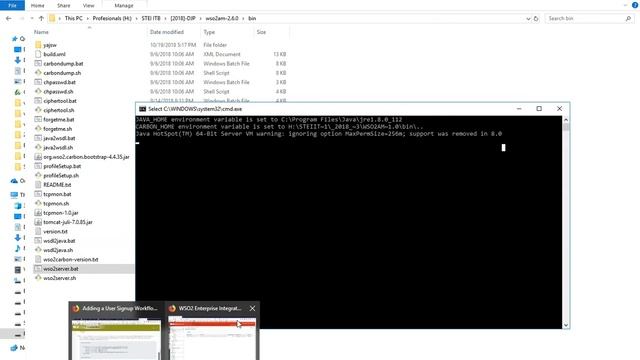Select wsdl2java.sh file name

click(58, 250)
